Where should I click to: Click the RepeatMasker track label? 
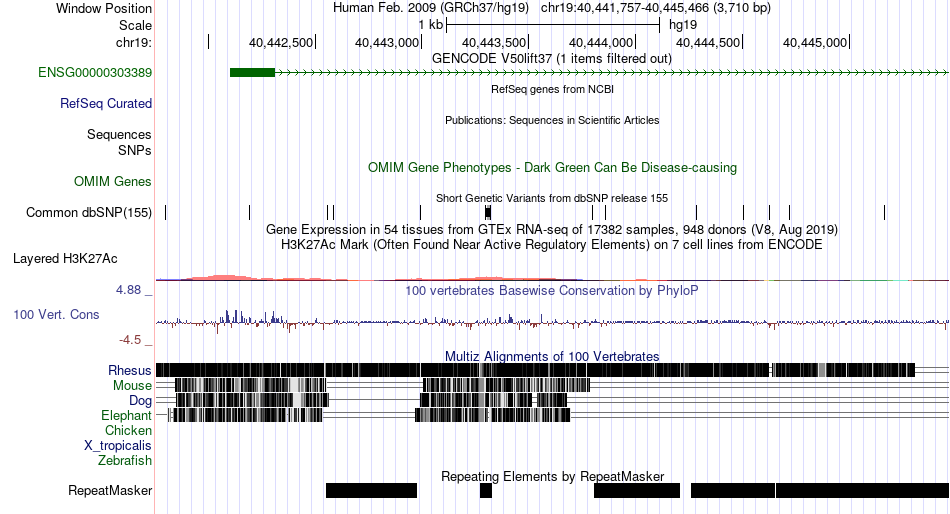click(x=110, y=490)
